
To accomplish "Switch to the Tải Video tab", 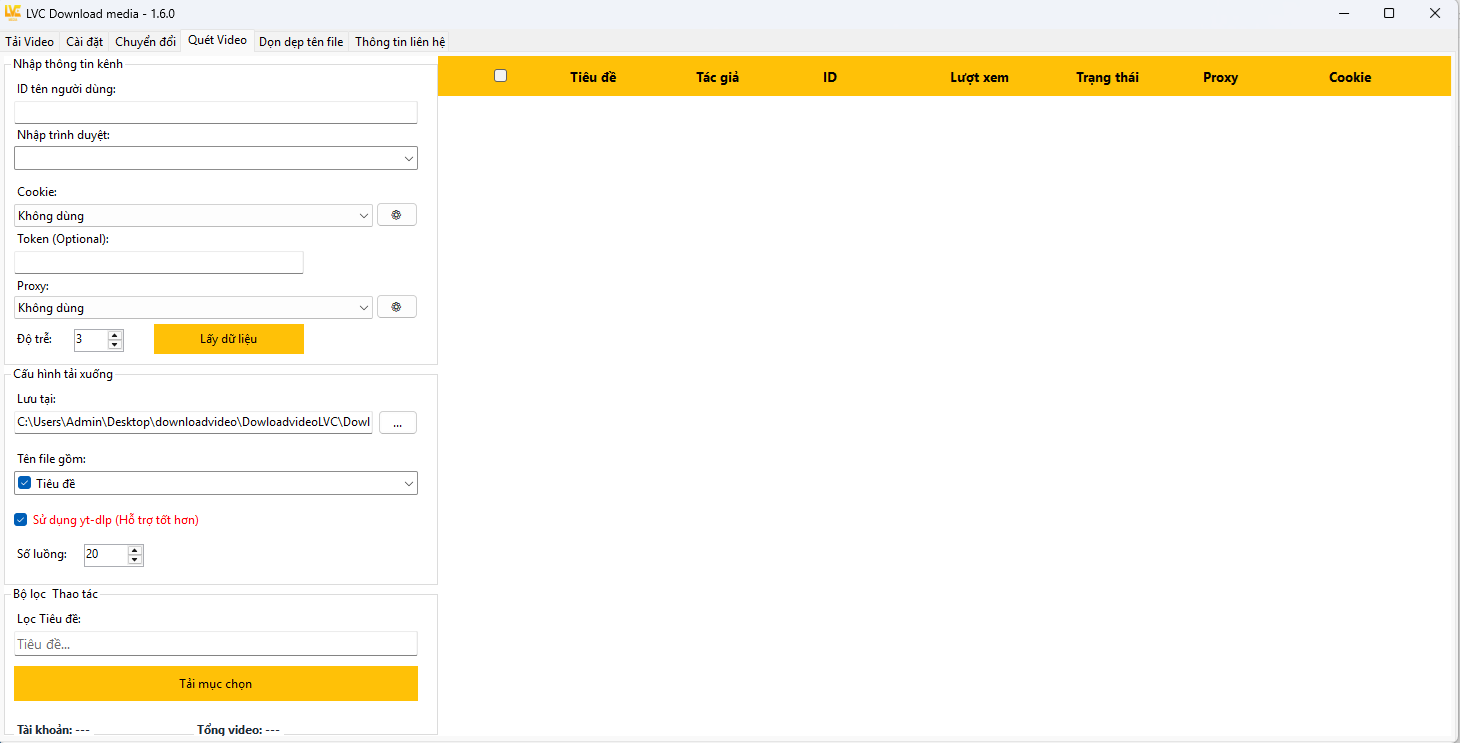I will coord(30,42).
